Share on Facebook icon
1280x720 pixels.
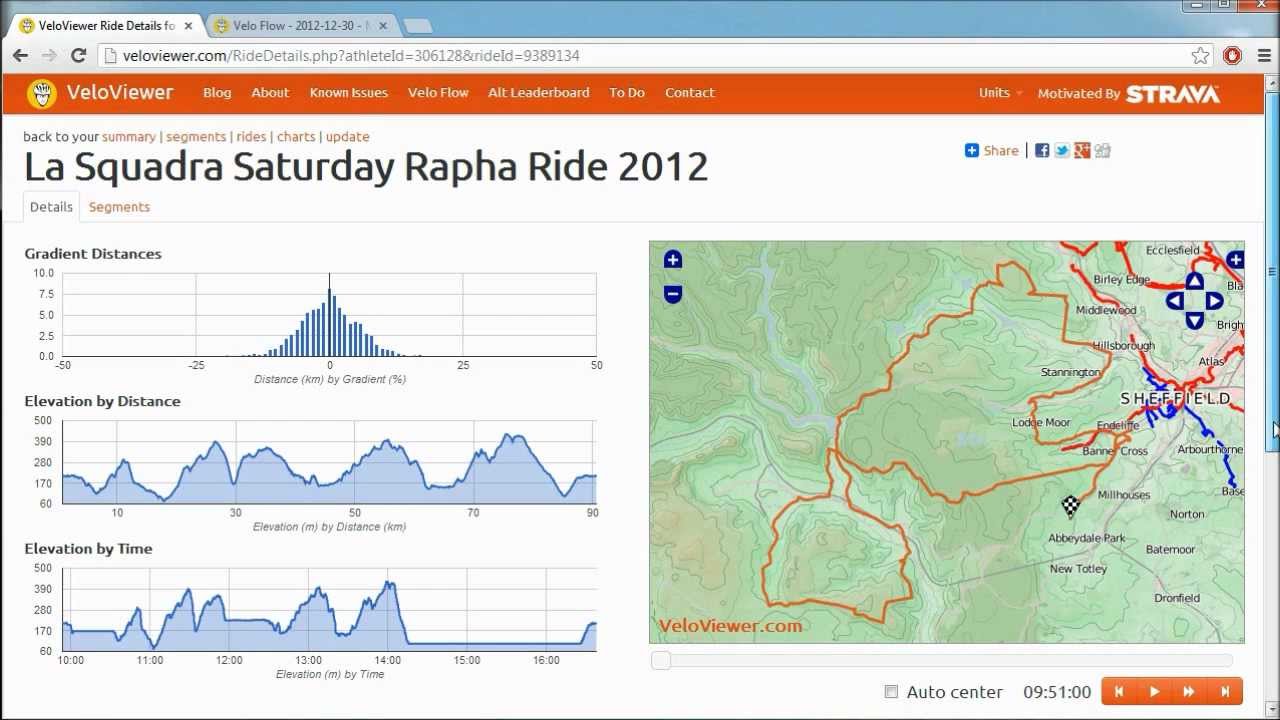(x=1042, y=150)
